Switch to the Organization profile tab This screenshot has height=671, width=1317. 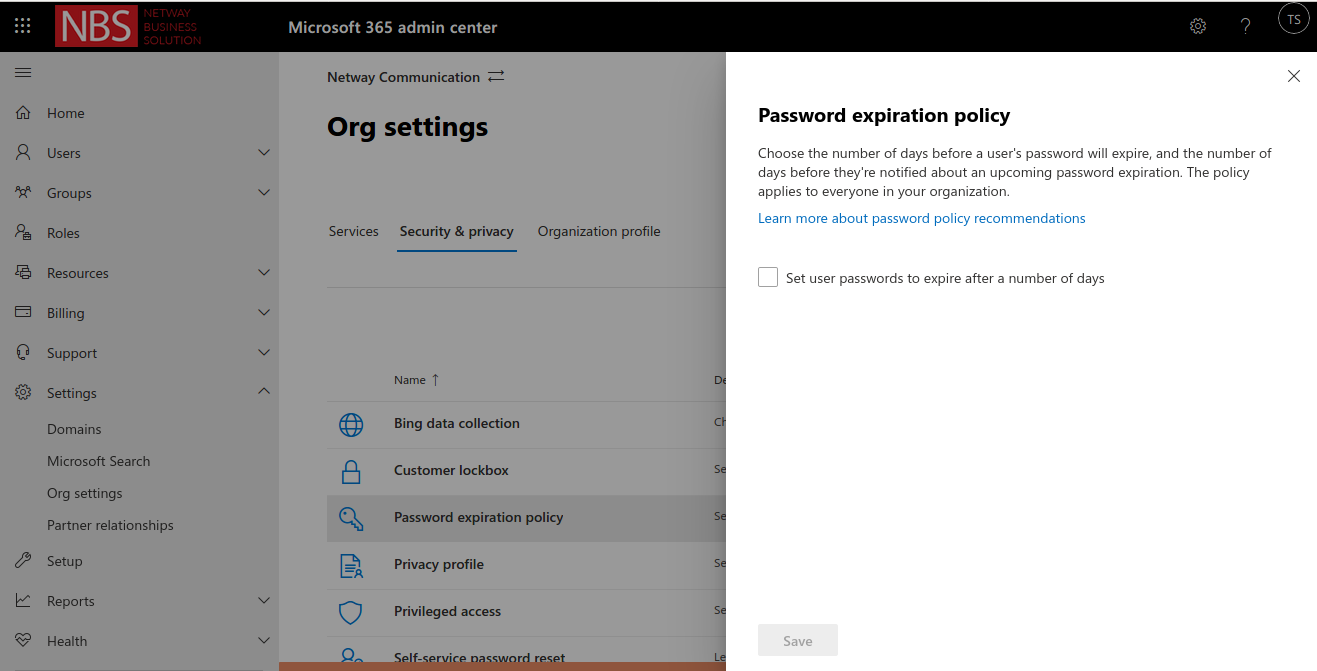[599, 231]
